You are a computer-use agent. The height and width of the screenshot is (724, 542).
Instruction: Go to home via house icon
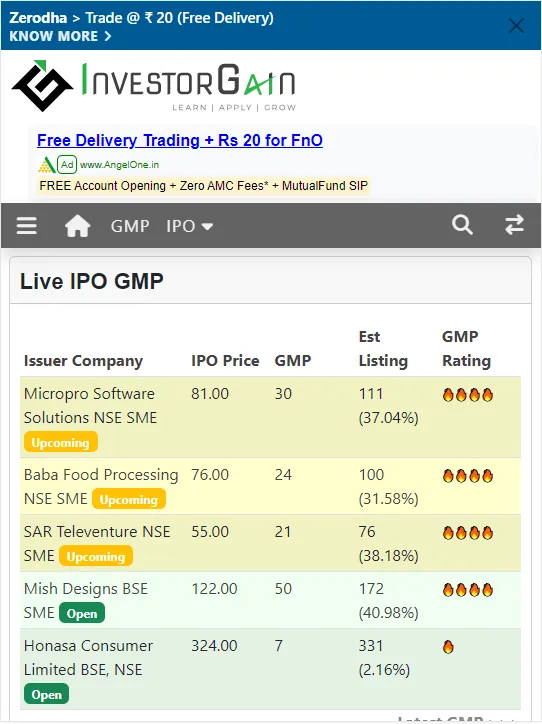[x=78, y=226]
